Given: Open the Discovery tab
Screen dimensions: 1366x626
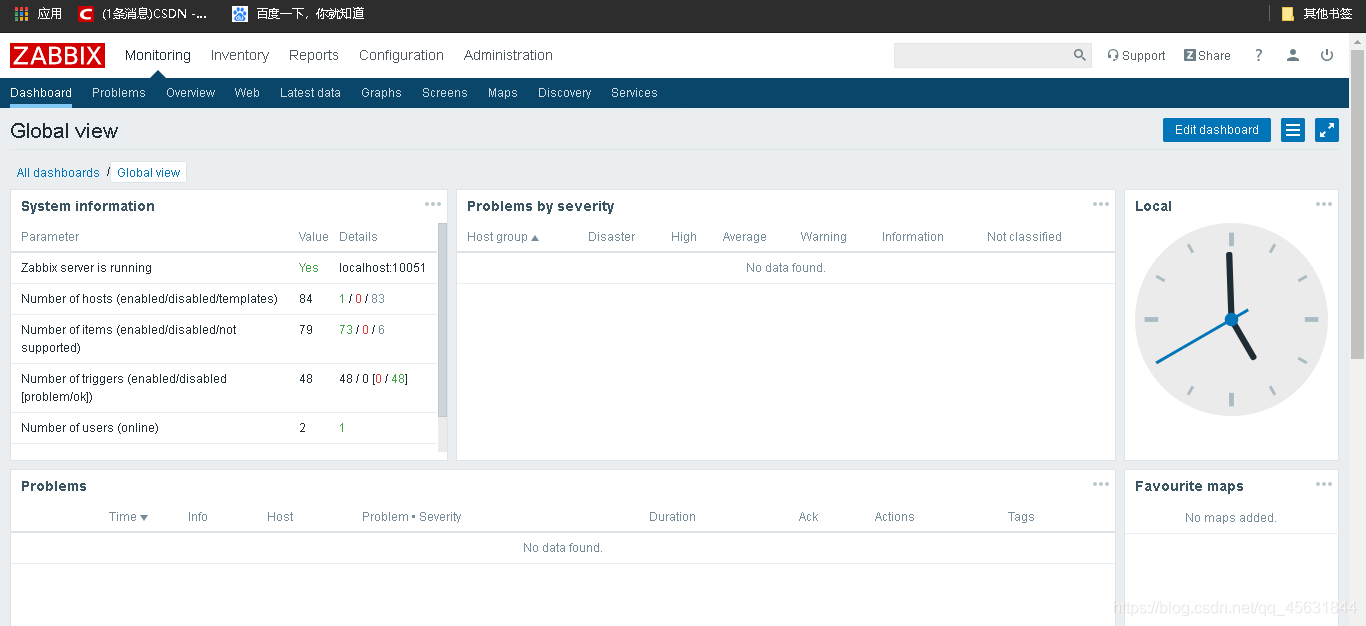Looking at the screenshot, I should tap(565, 93).
